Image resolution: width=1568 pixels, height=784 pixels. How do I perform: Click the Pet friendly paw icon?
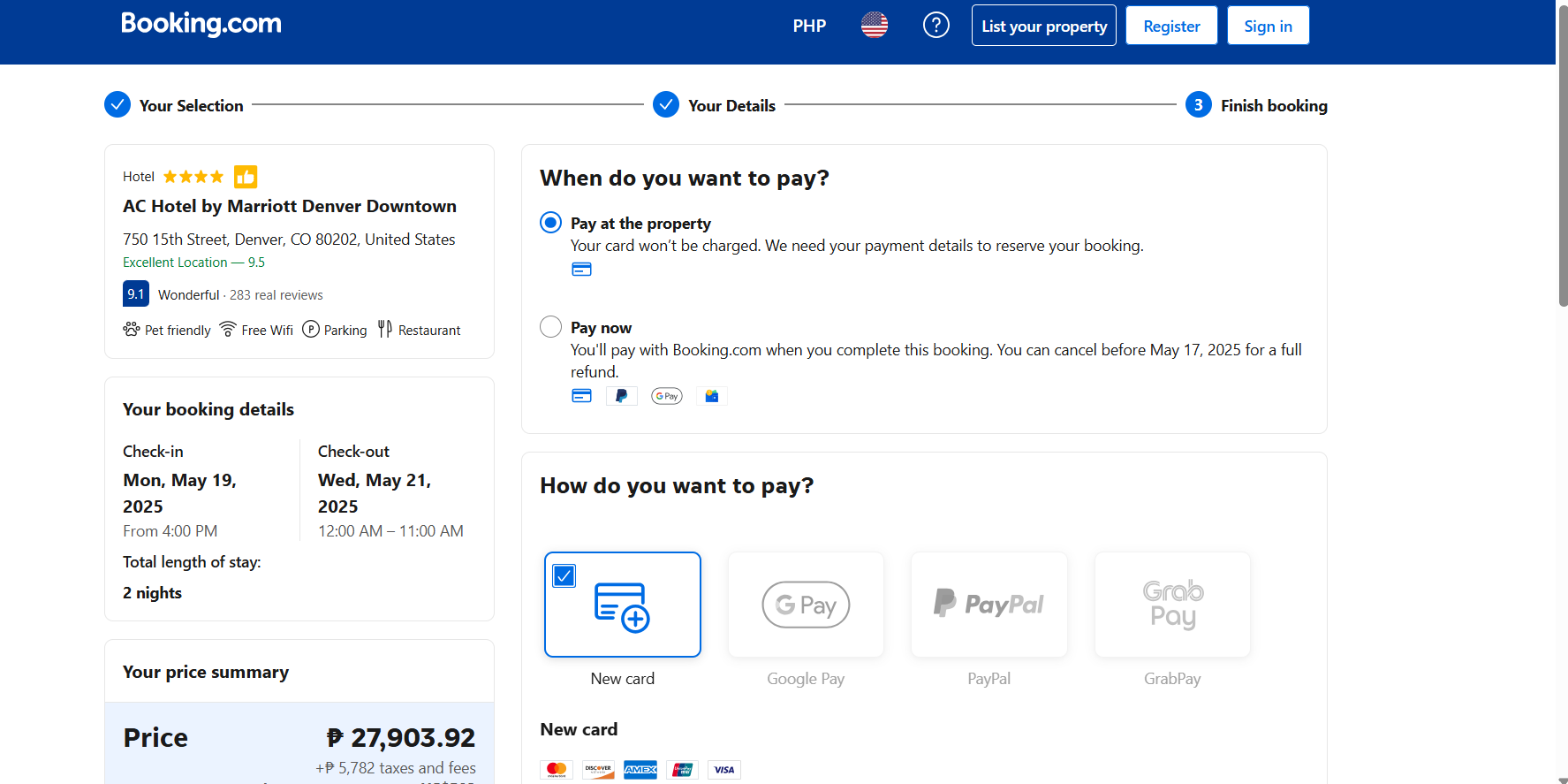[x=132, y=330]
